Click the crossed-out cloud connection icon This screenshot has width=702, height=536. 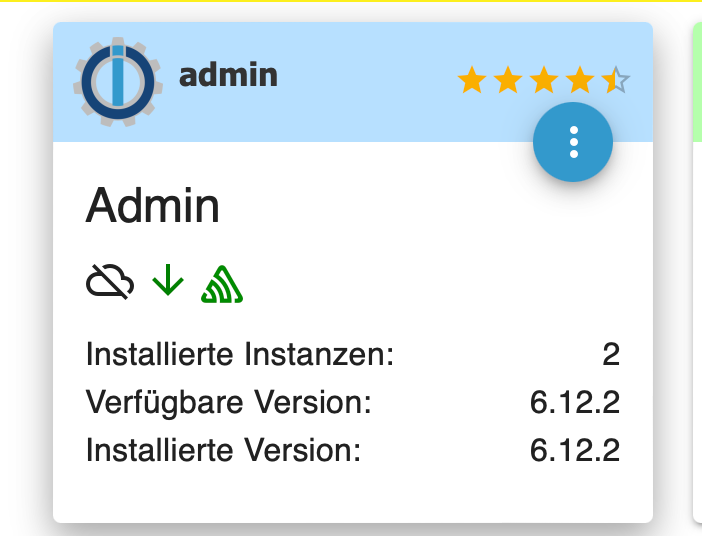tap(110, 284)
